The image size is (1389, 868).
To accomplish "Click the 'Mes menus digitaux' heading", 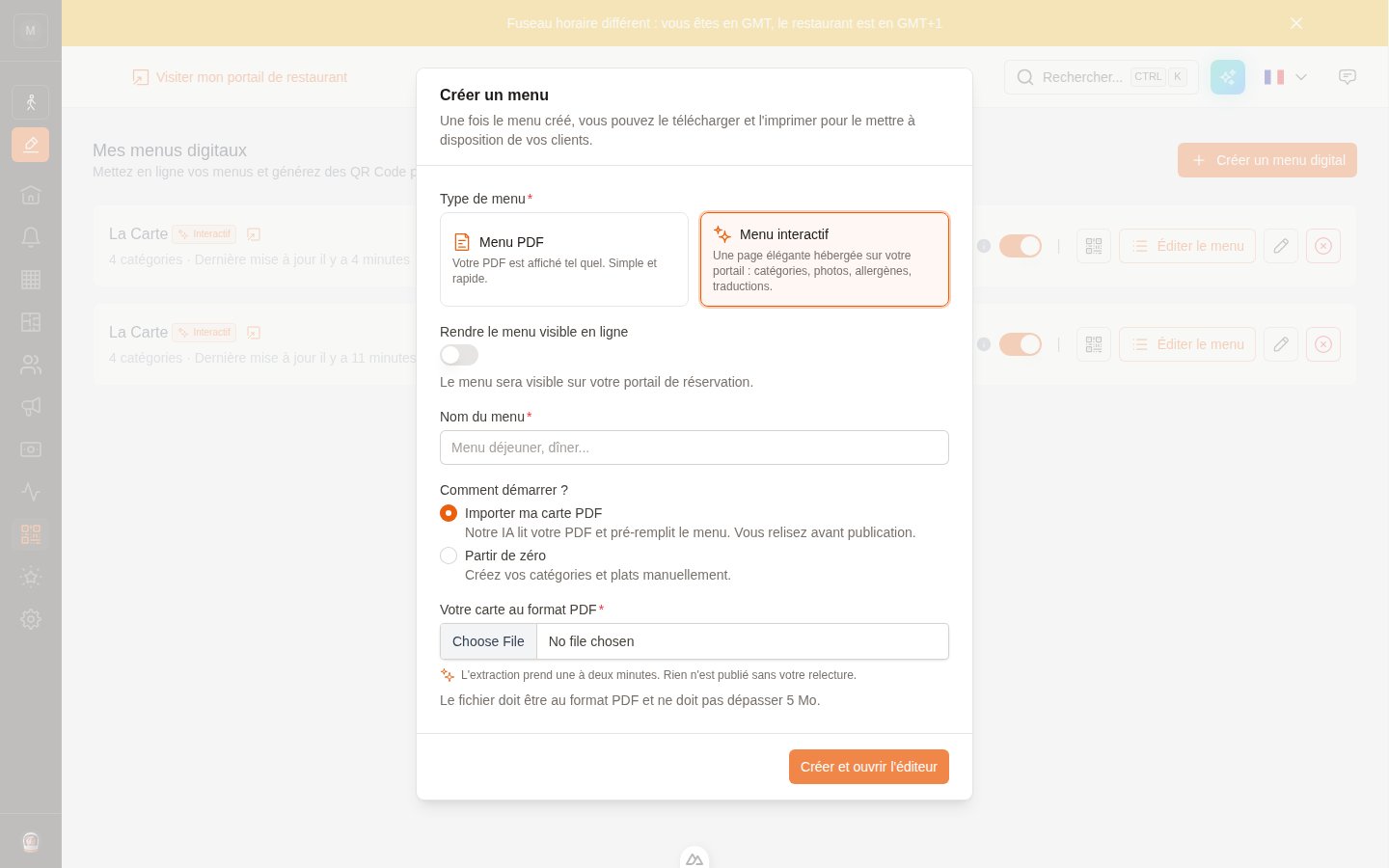I will [170, 150].
